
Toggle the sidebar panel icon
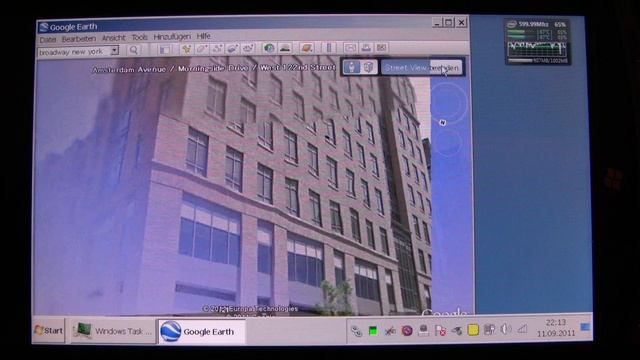point(165,50)
